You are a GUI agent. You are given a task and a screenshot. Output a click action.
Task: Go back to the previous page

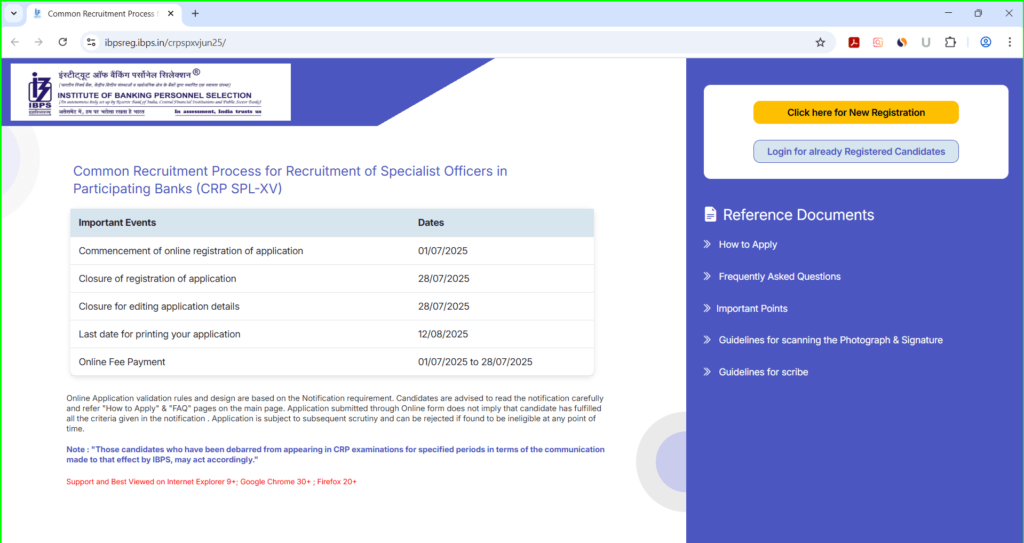point(15,42)
